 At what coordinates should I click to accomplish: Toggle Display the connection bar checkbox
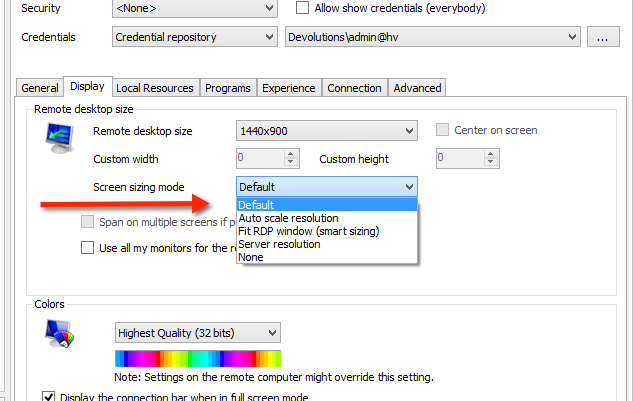click(x=49, y=397)
